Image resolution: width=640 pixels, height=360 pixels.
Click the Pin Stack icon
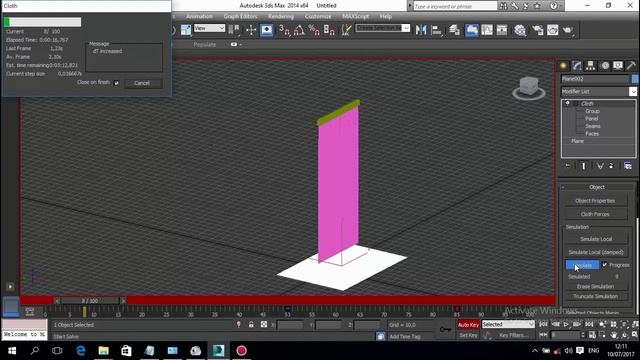coord(568,166)
